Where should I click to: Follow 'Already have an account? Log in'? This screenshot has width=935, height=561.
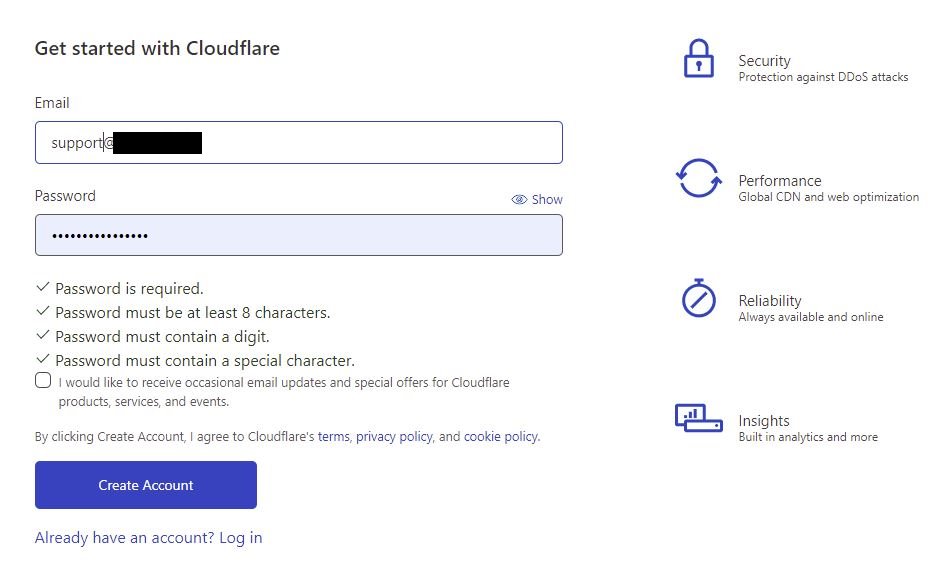pos(148,538)
